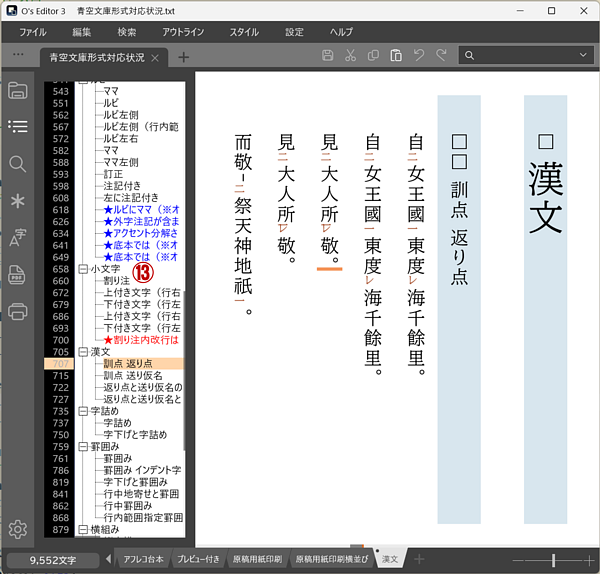Export via the PDF icon in sidebar

tap(17, 274)
